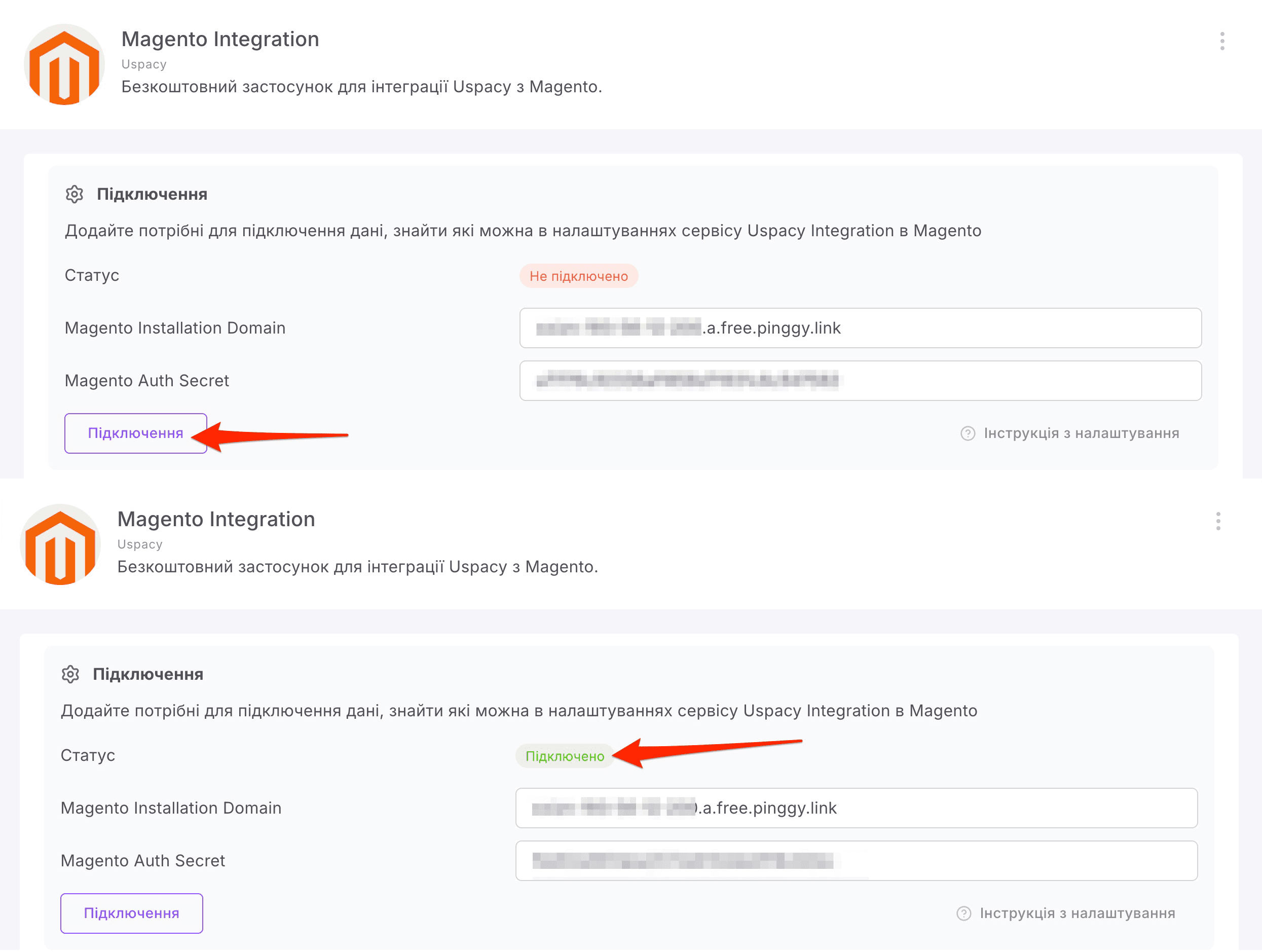Open the kebab options menu for the second integration card
The width and height of the screenshot is (1262, 952).
tap(1218, 521)
